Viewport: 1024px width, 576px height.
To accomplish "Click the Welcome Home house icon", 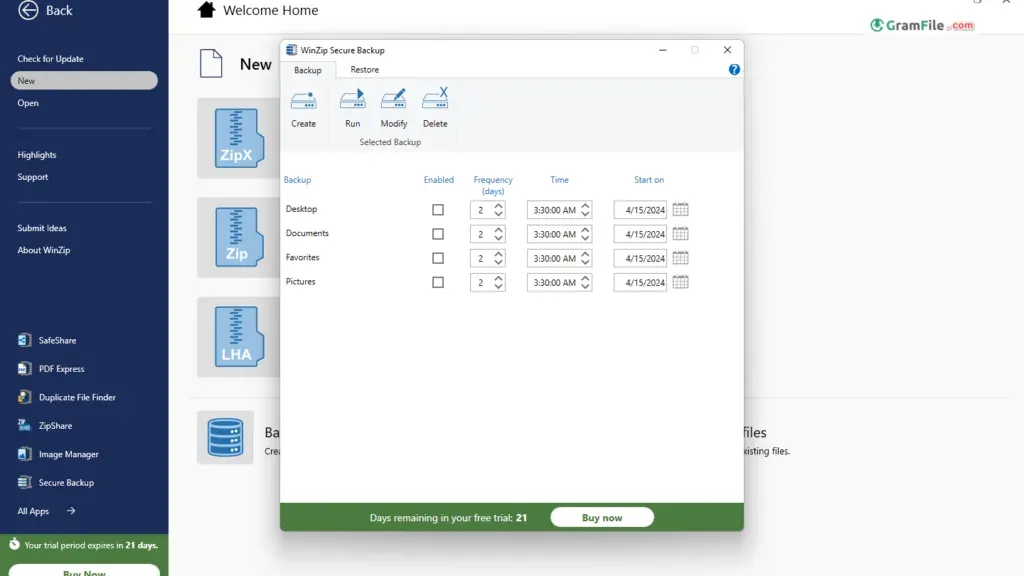I will [x=206, y=10].
